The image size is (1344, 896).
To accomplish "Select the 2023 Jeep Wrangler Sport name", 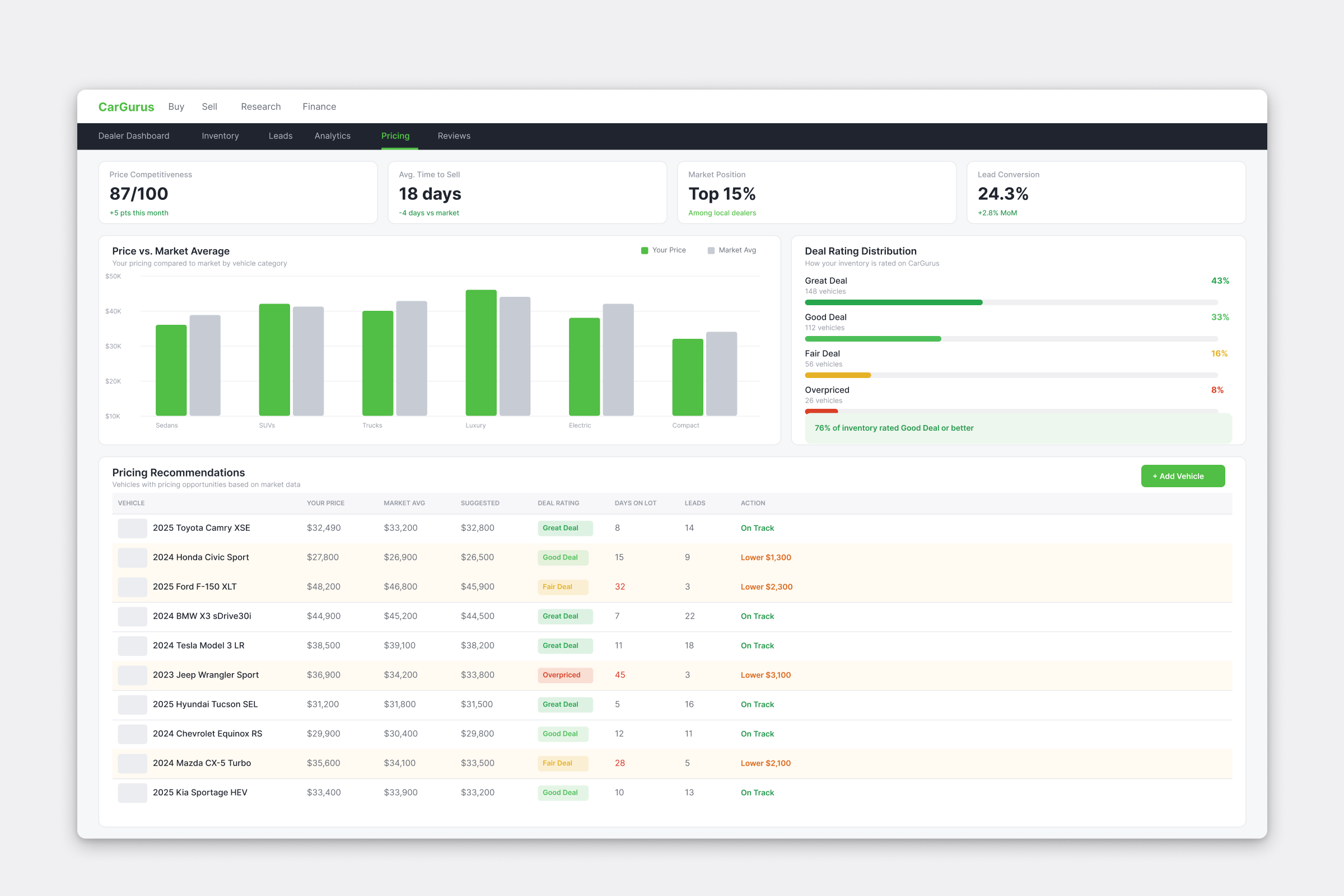I will (x=206, y=675).
